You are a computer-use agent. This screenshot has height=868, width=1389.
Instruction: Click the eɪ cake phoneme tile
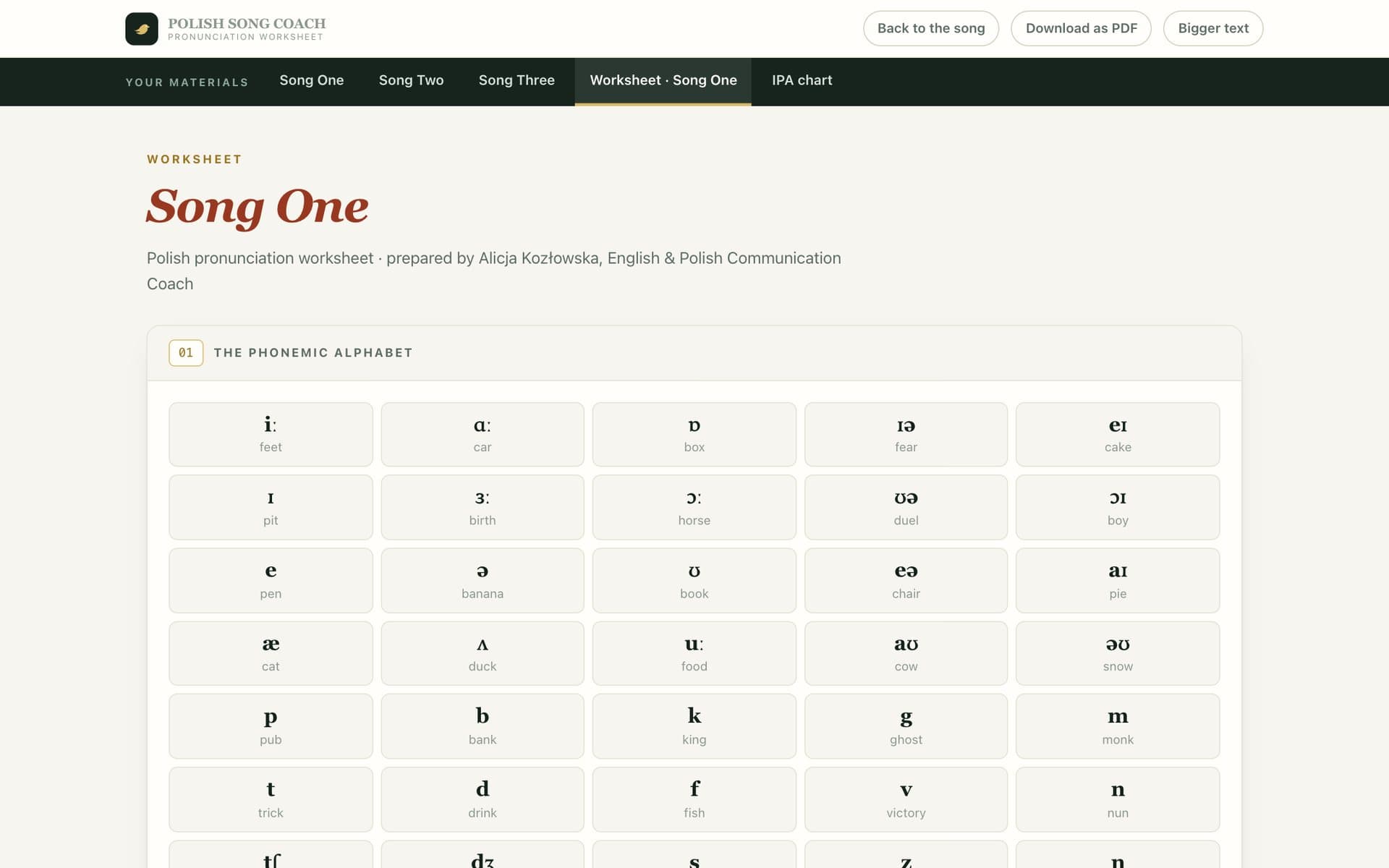[1118, 434]
